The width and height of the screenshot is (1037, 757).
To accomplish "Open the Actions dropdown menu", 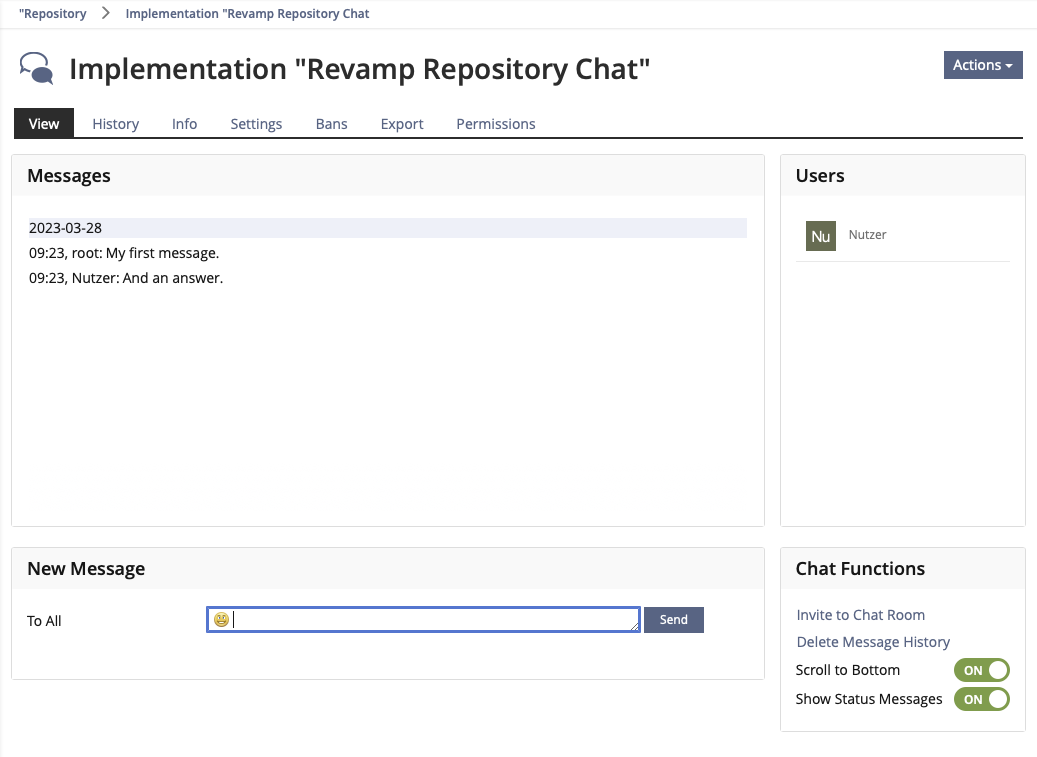I will pos(982,65).
